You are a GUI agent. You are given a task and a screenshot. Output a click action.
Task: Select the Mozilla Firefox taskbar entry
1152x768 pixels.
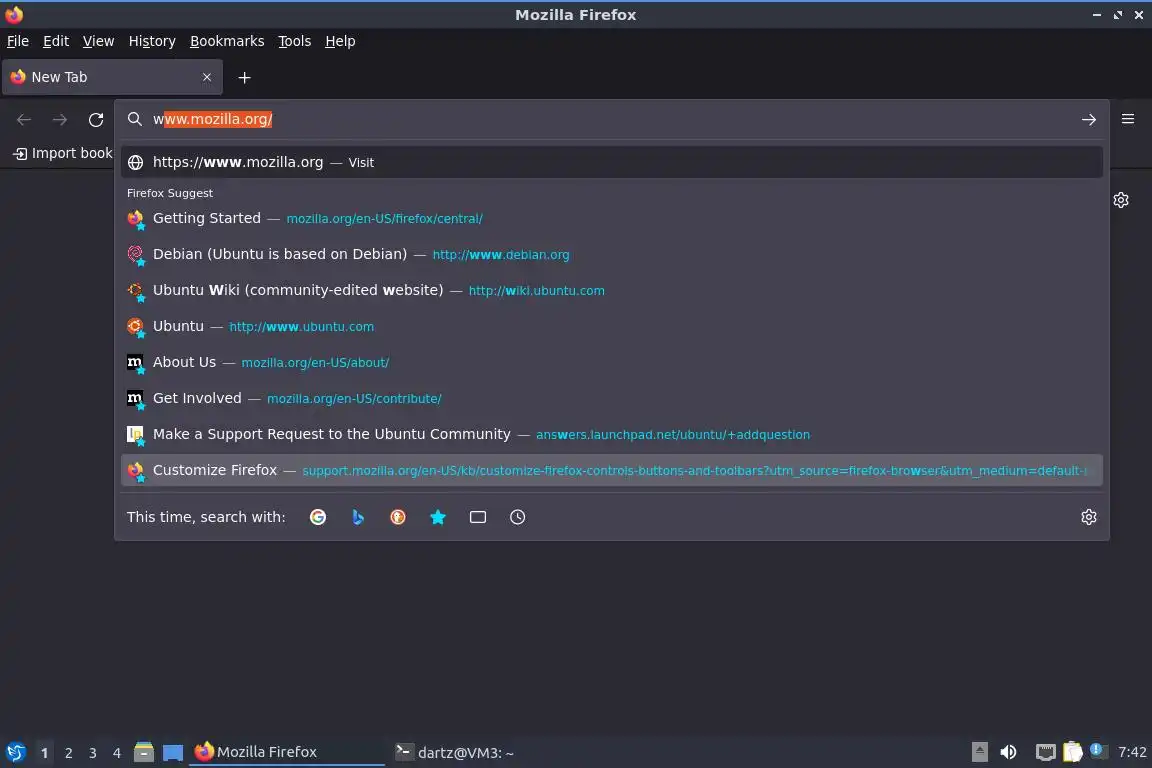click(x=287, y=752)
